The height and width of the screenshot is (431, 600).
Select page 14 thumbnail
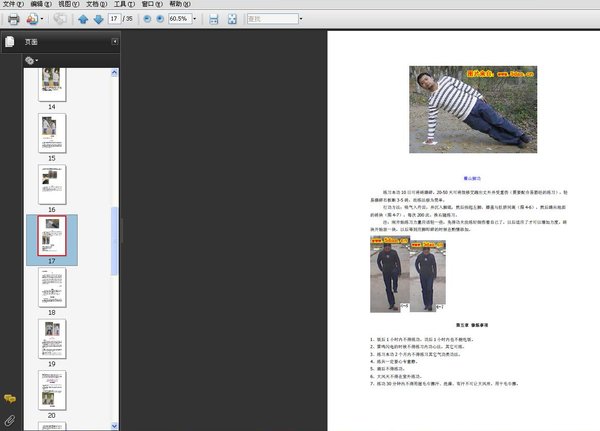52,84
